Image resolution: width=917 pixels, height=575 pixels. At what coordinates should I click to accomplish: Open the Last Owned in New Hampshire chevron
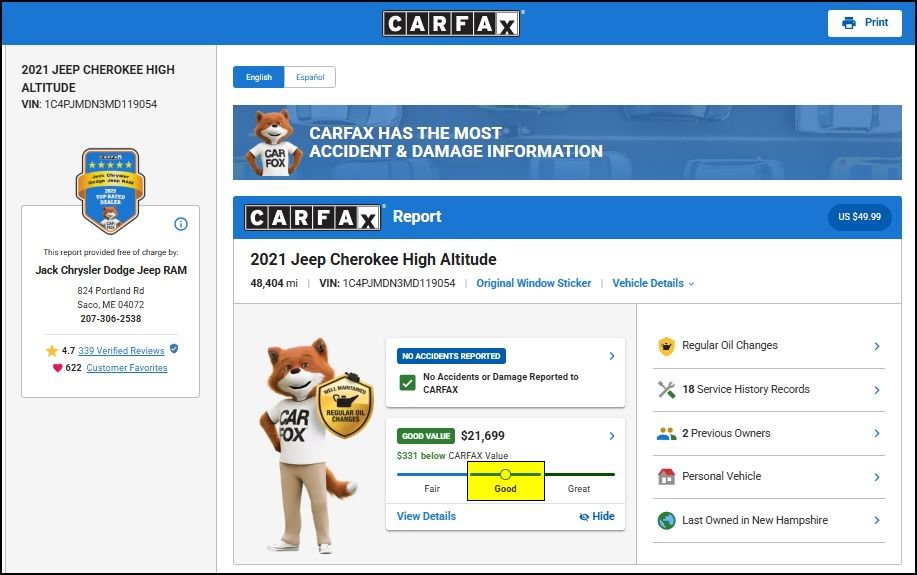click(x=877, y=521)
